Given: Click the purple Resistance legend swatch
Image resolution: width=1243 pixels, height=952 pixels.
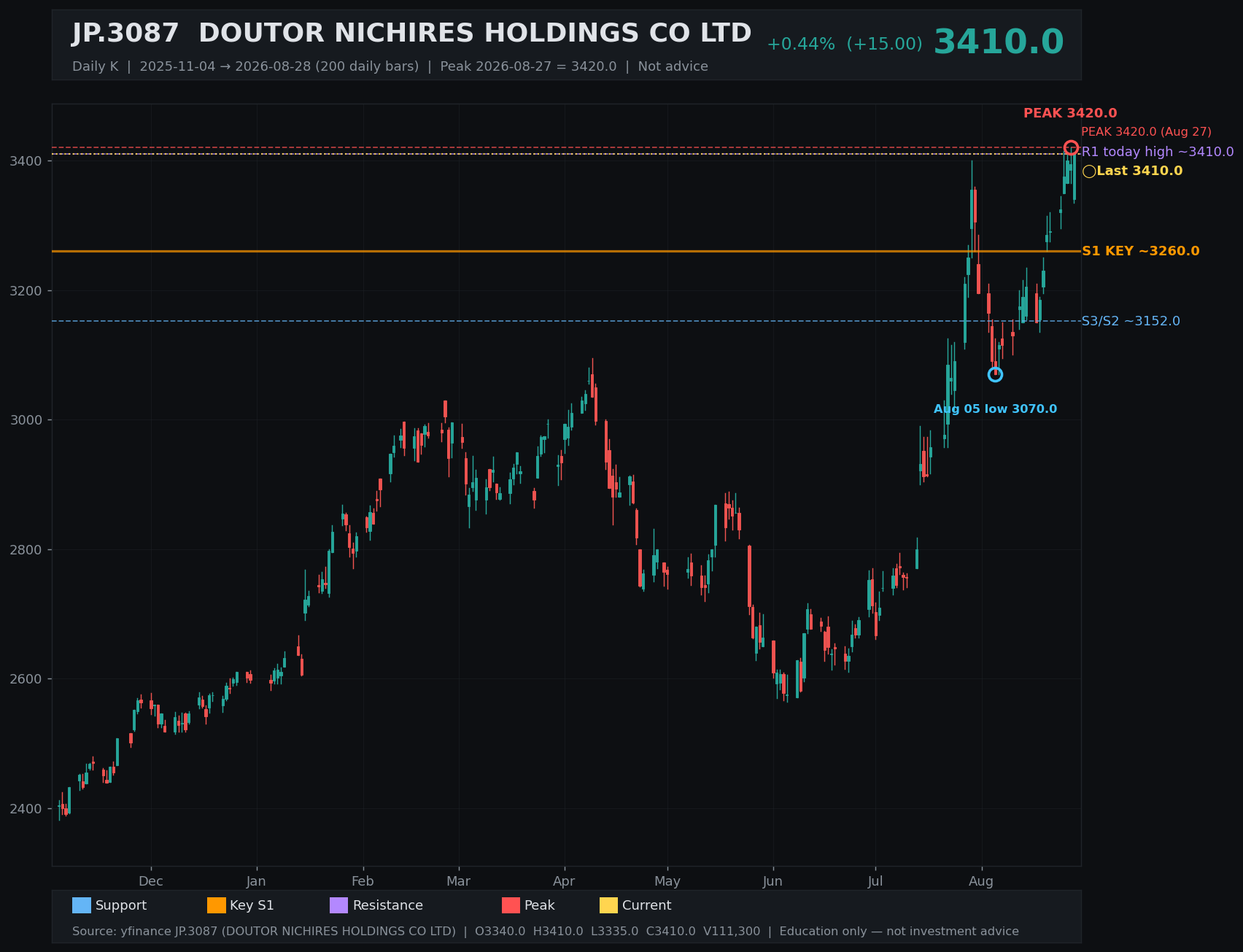Looking at the screenshot, I should tap(339, 905).
